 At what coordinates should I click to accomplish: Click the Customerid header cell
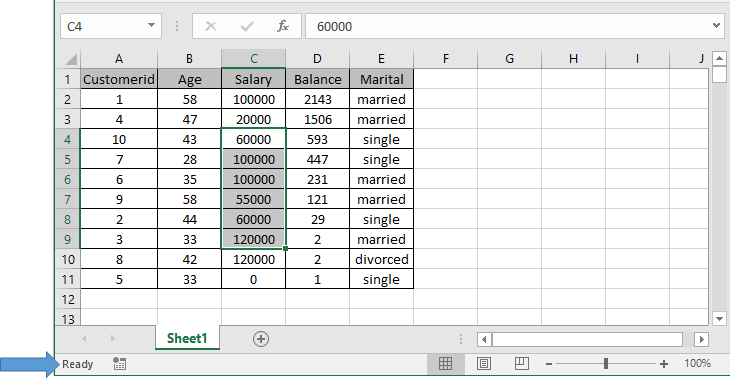point(119,79)
